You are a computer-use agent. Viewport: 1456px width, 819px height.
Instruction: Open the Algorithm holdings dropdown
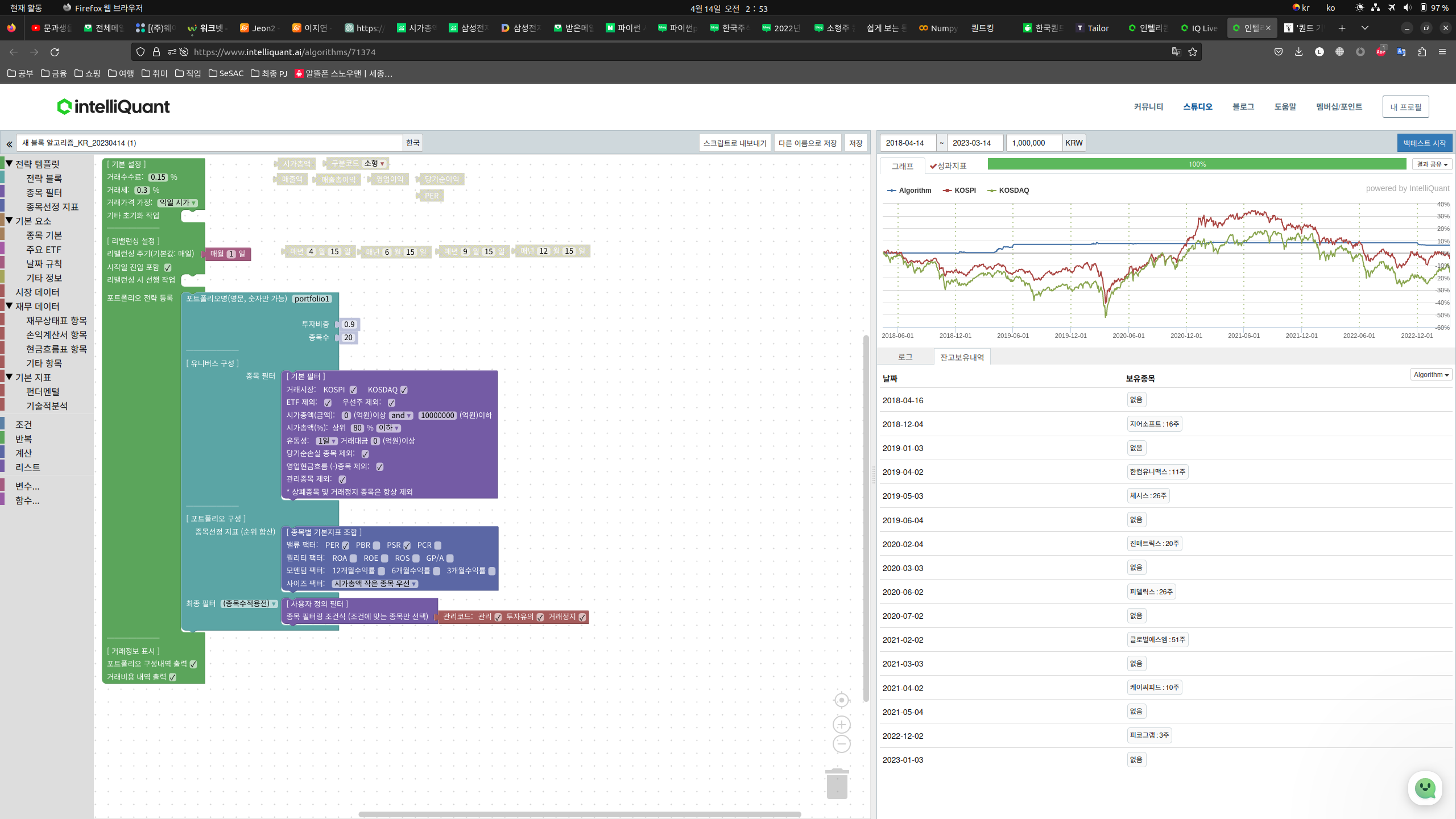[1431, 375]
